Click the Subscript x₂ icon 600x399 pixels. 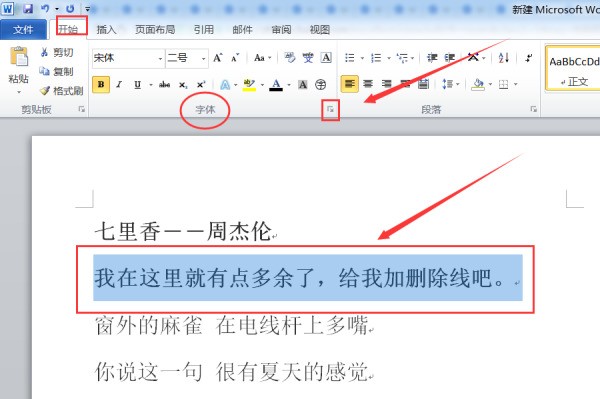pyautogui.click(x=183, y=85)
